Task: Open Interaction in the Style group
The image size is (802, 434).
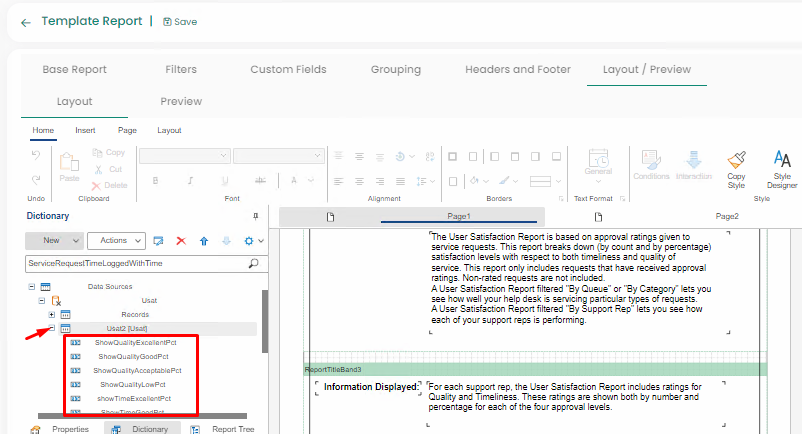Action: point(694,165)
